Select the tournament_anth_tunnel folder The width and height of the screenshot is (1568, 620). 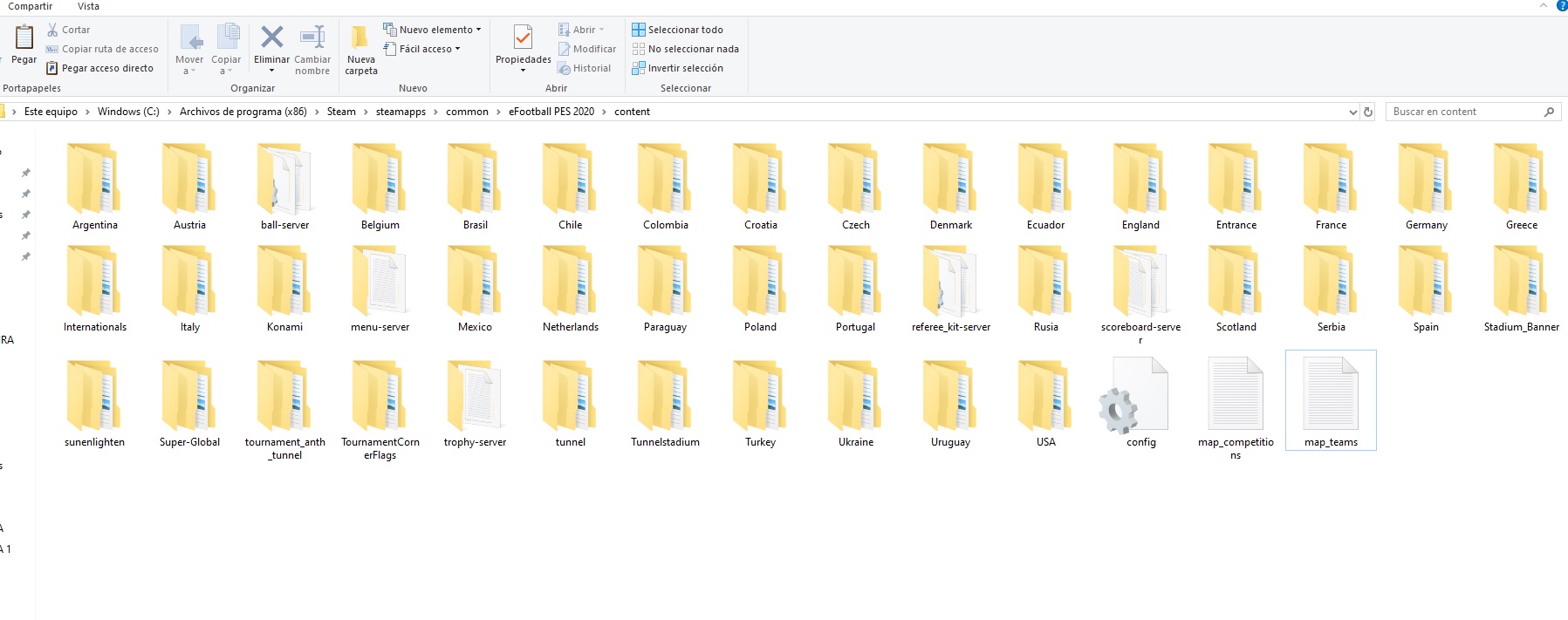coord(284,410)
